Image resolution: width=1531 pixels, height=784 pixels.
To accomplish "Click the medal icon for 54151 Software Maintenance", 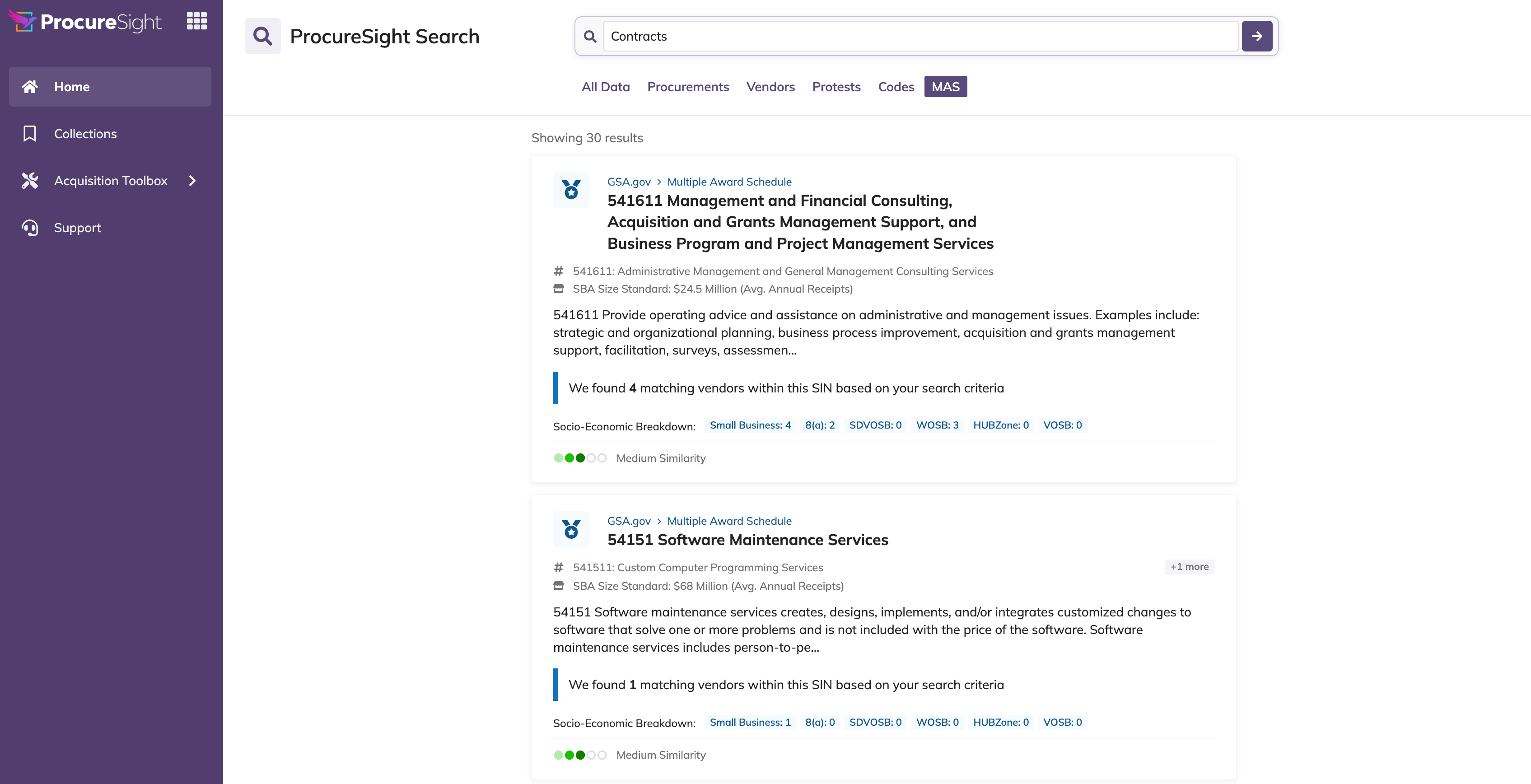I will point(571,529).
